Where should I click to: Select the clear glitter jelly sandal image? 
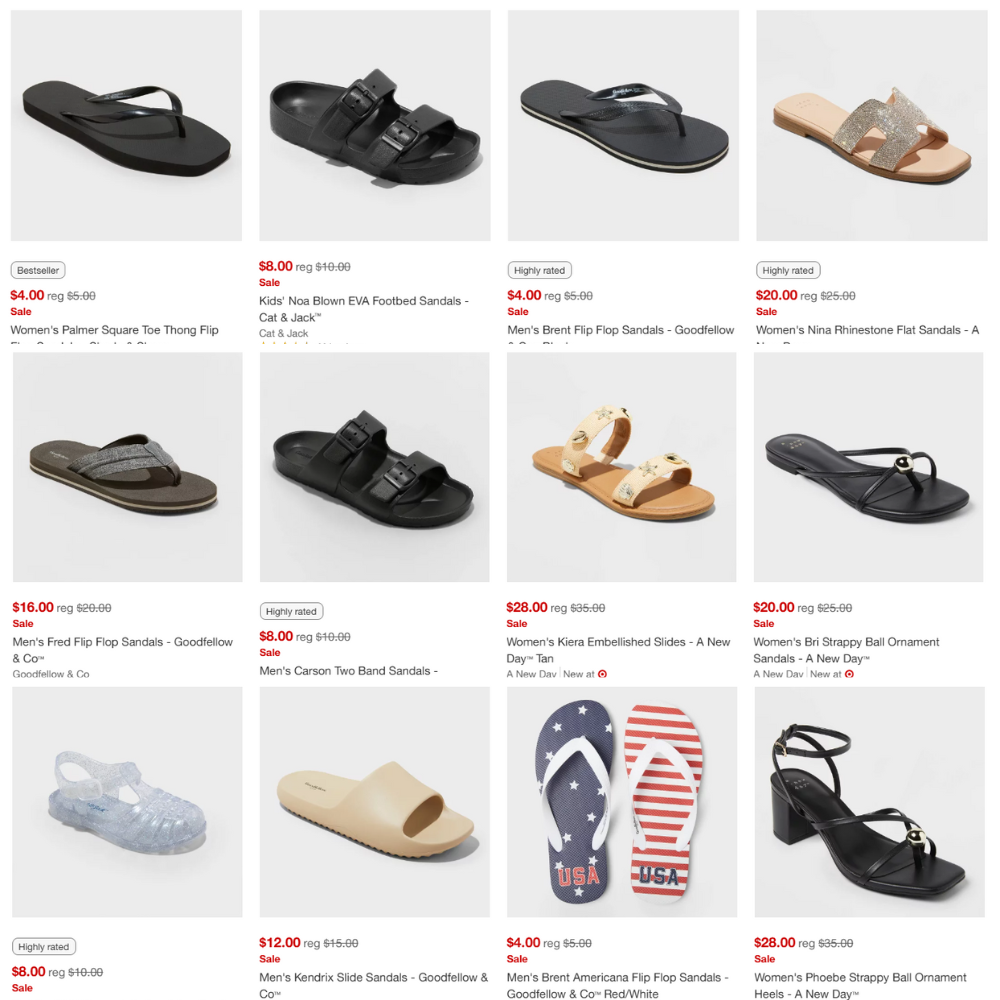pyautogui.click(x=128, y=802)
